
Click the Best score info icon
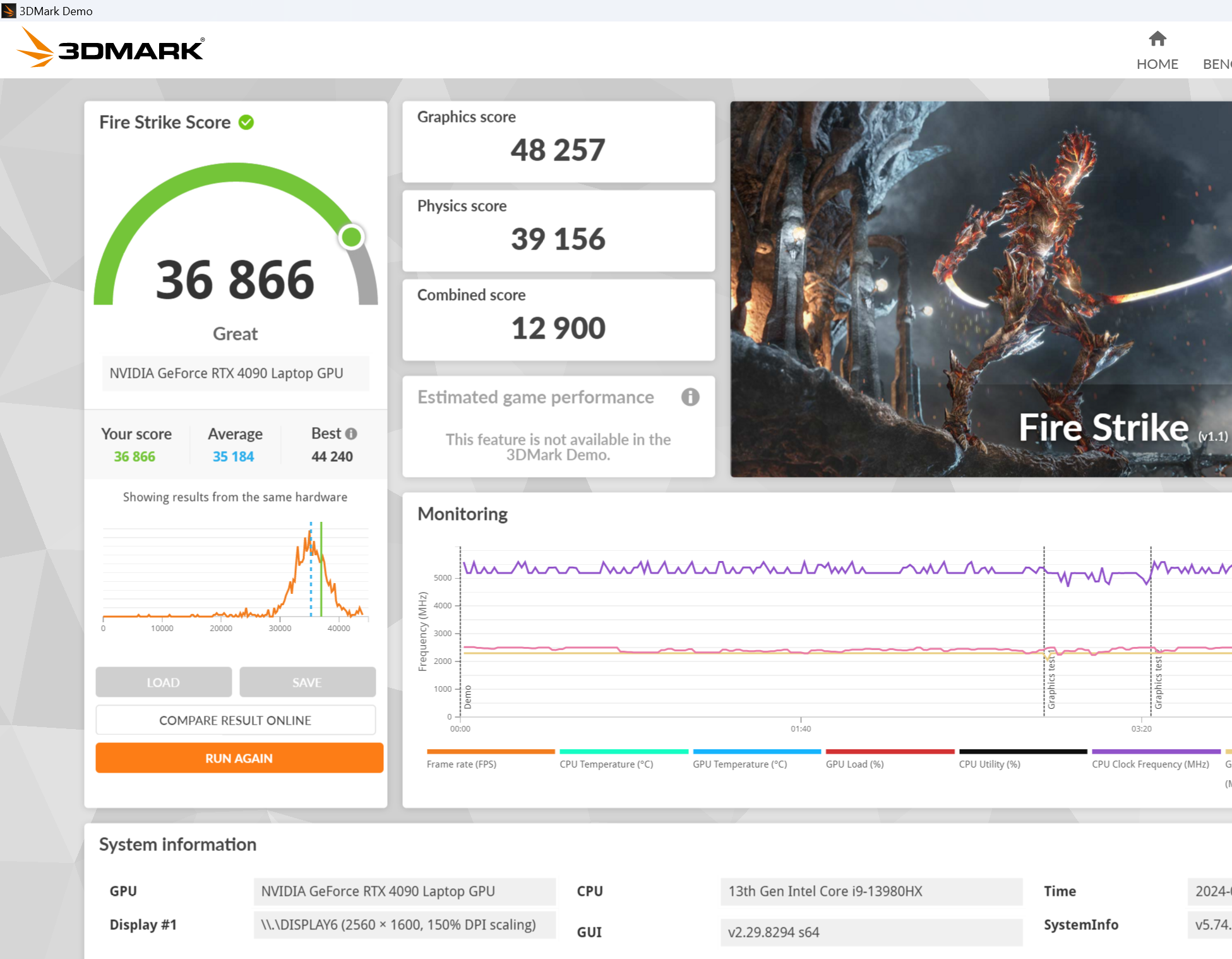tap(352, 433)
